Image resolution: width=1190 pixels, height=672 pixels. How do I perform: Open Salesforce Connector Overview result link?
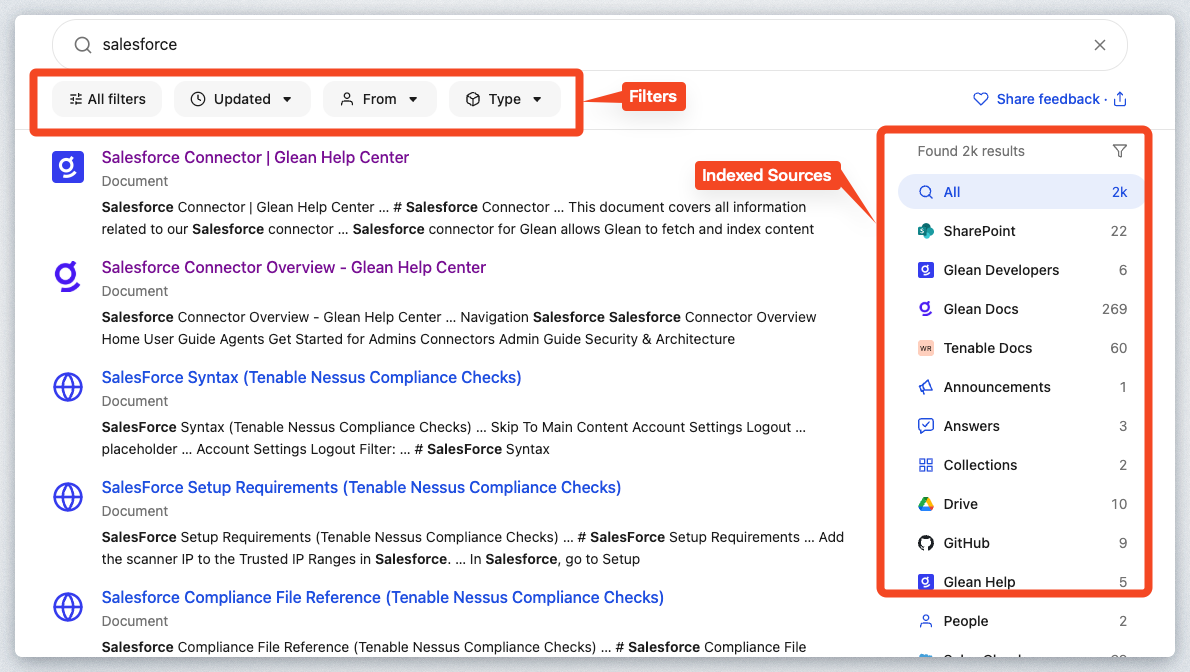point(294,267)
